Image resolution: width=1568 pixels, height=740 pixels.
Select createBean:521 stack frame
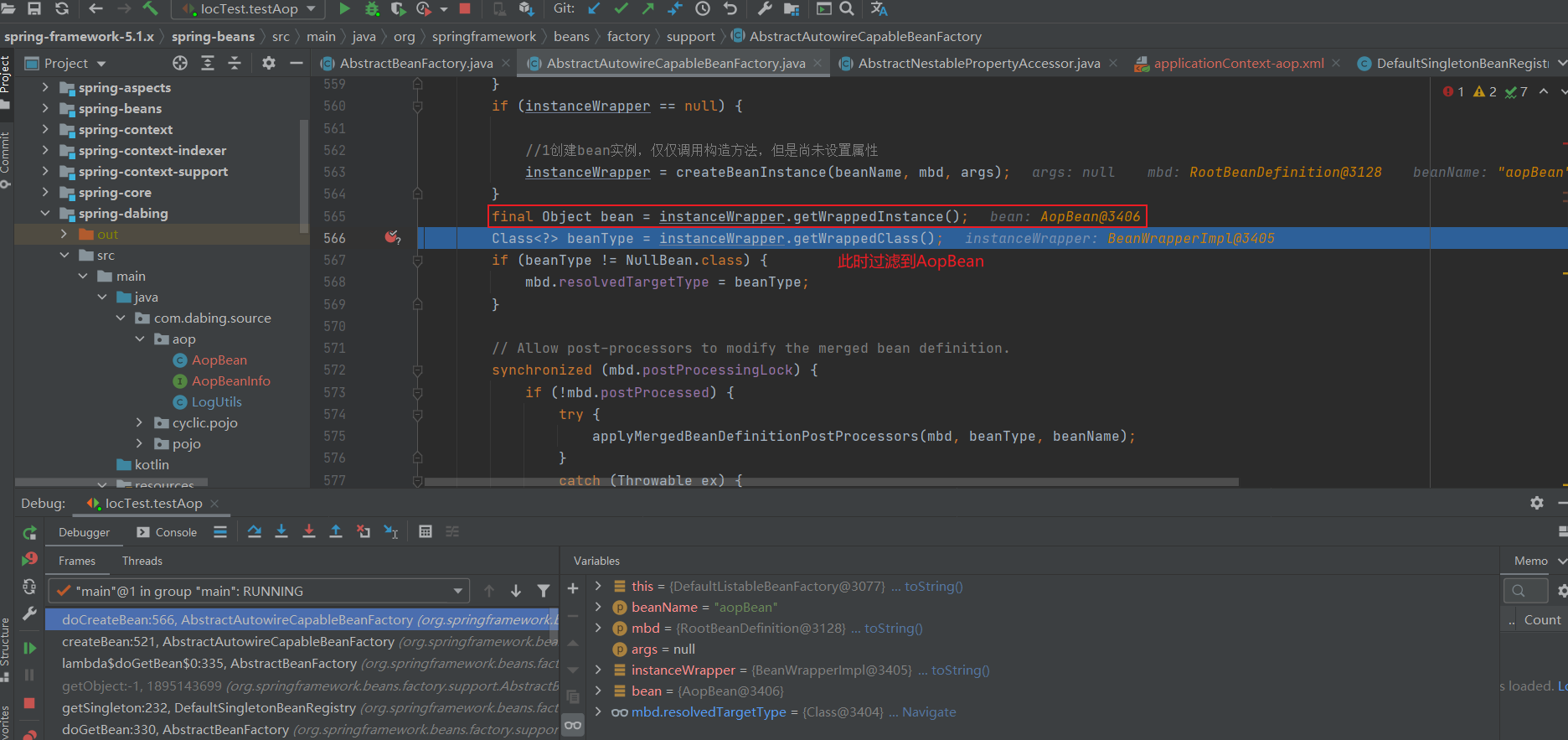[302, 641]
